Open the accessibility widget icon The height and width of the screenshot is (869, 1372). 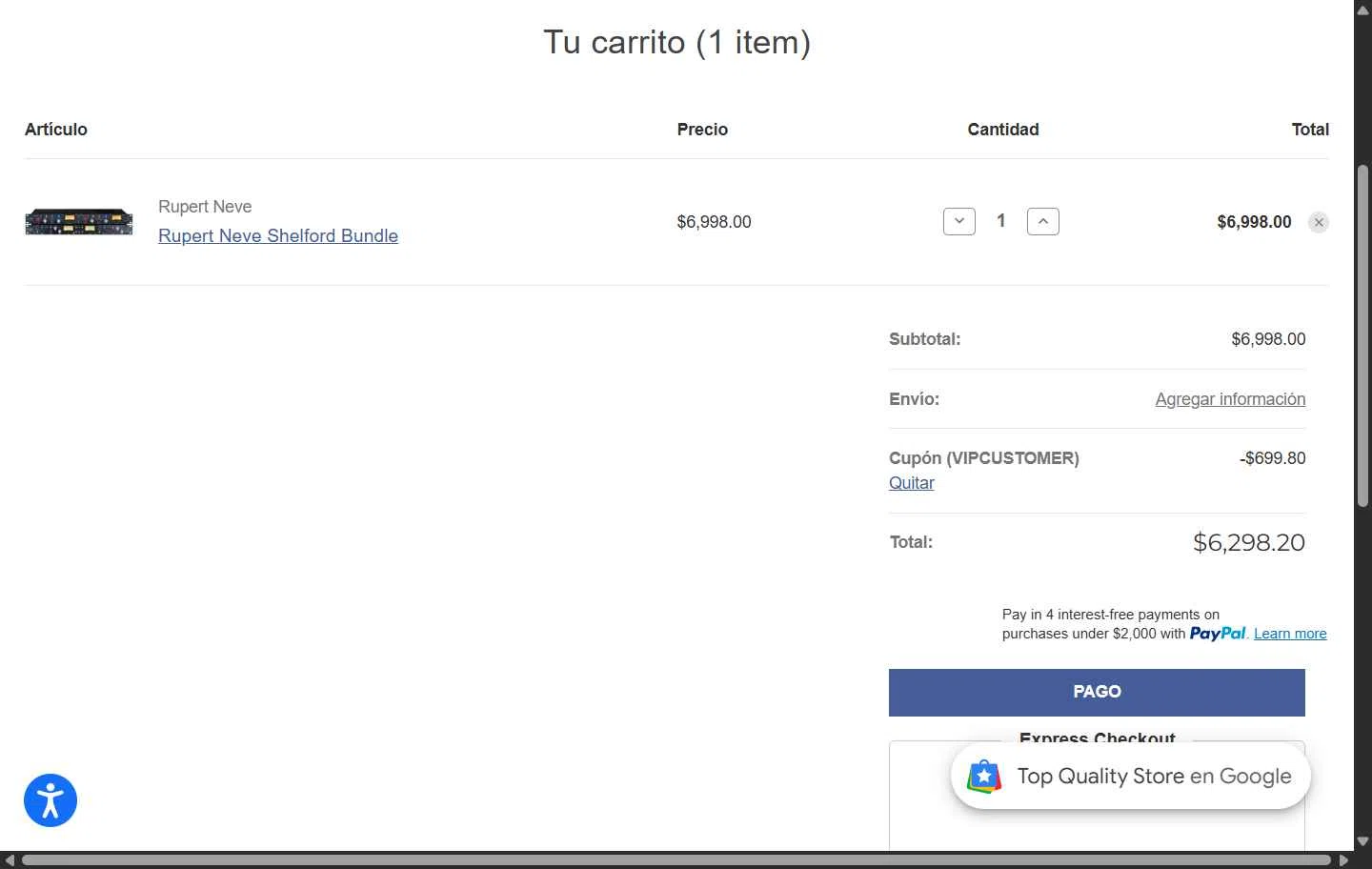click(50, 800)
